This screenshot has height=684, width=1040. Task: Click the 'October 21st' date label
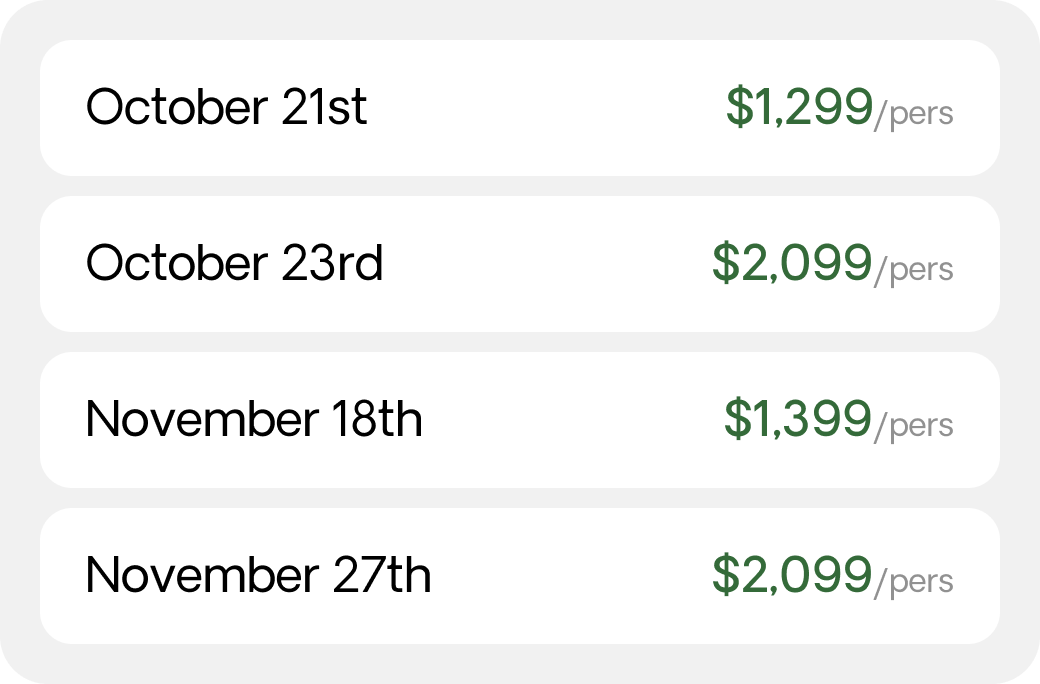[x=226, y=107]
